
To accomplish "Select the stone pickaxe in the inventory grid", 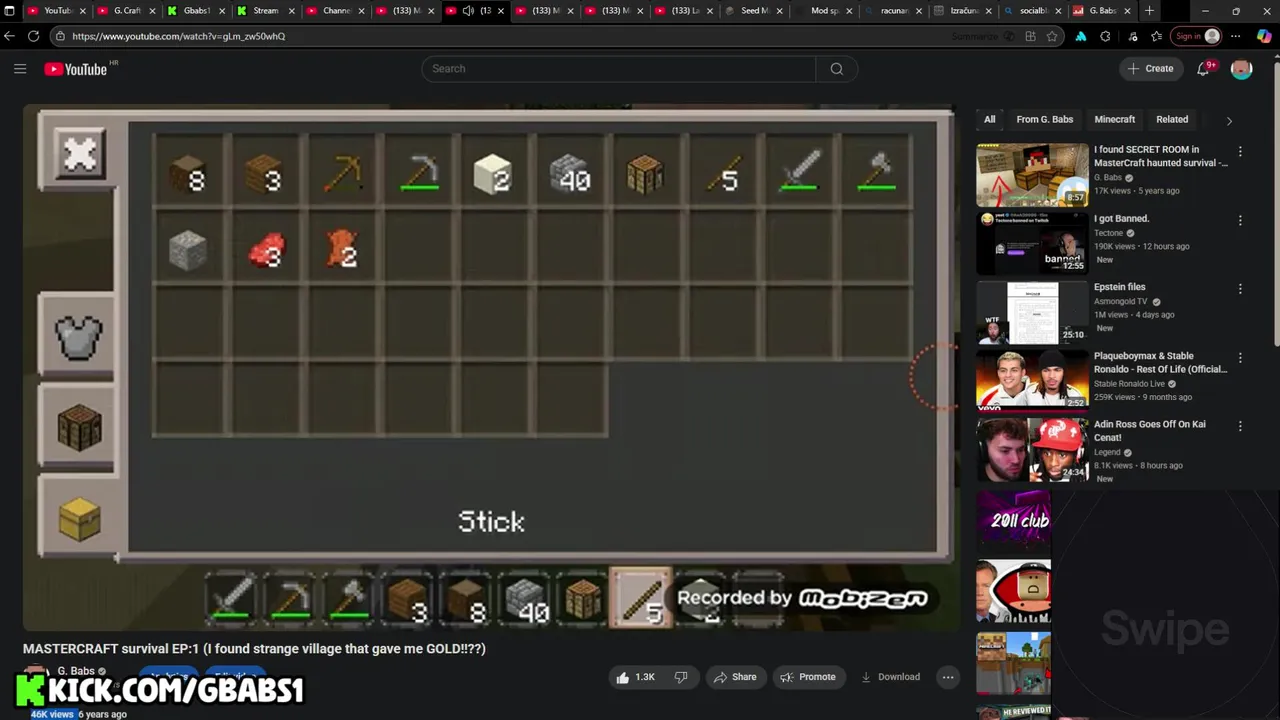I will coord(418,173).
